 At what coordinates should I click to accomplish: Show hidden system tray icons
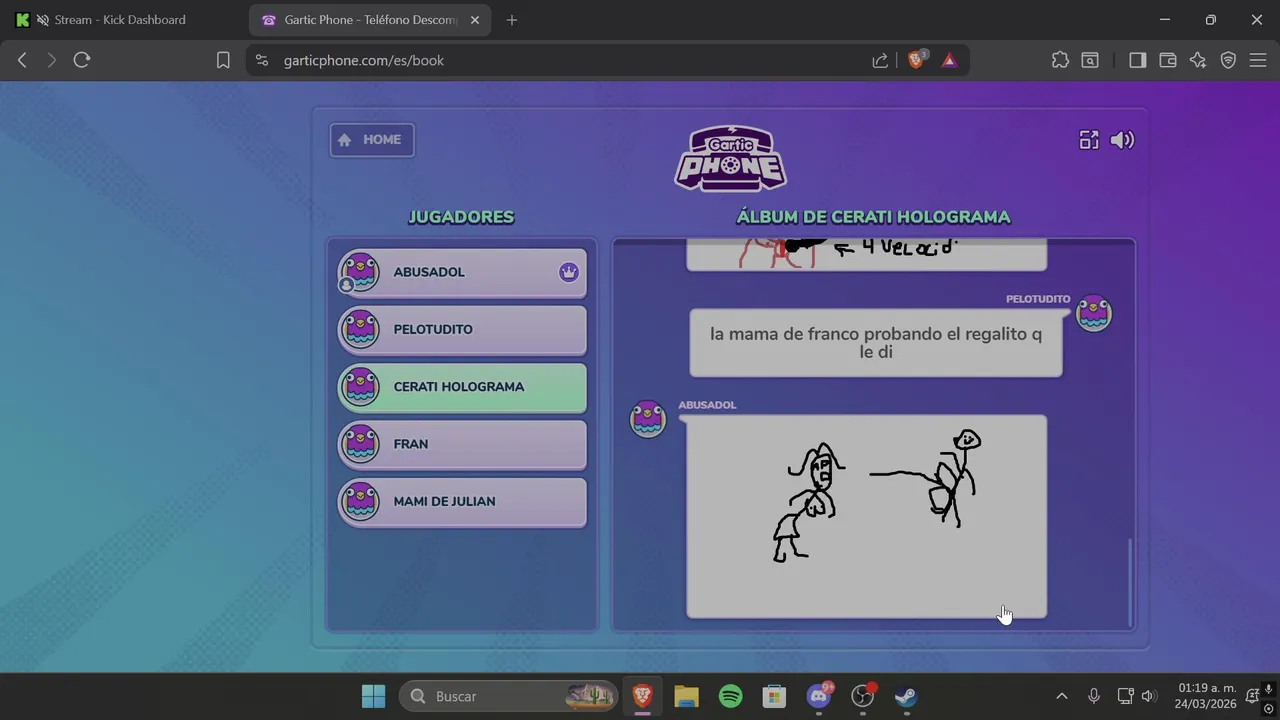coord(1062,696)
